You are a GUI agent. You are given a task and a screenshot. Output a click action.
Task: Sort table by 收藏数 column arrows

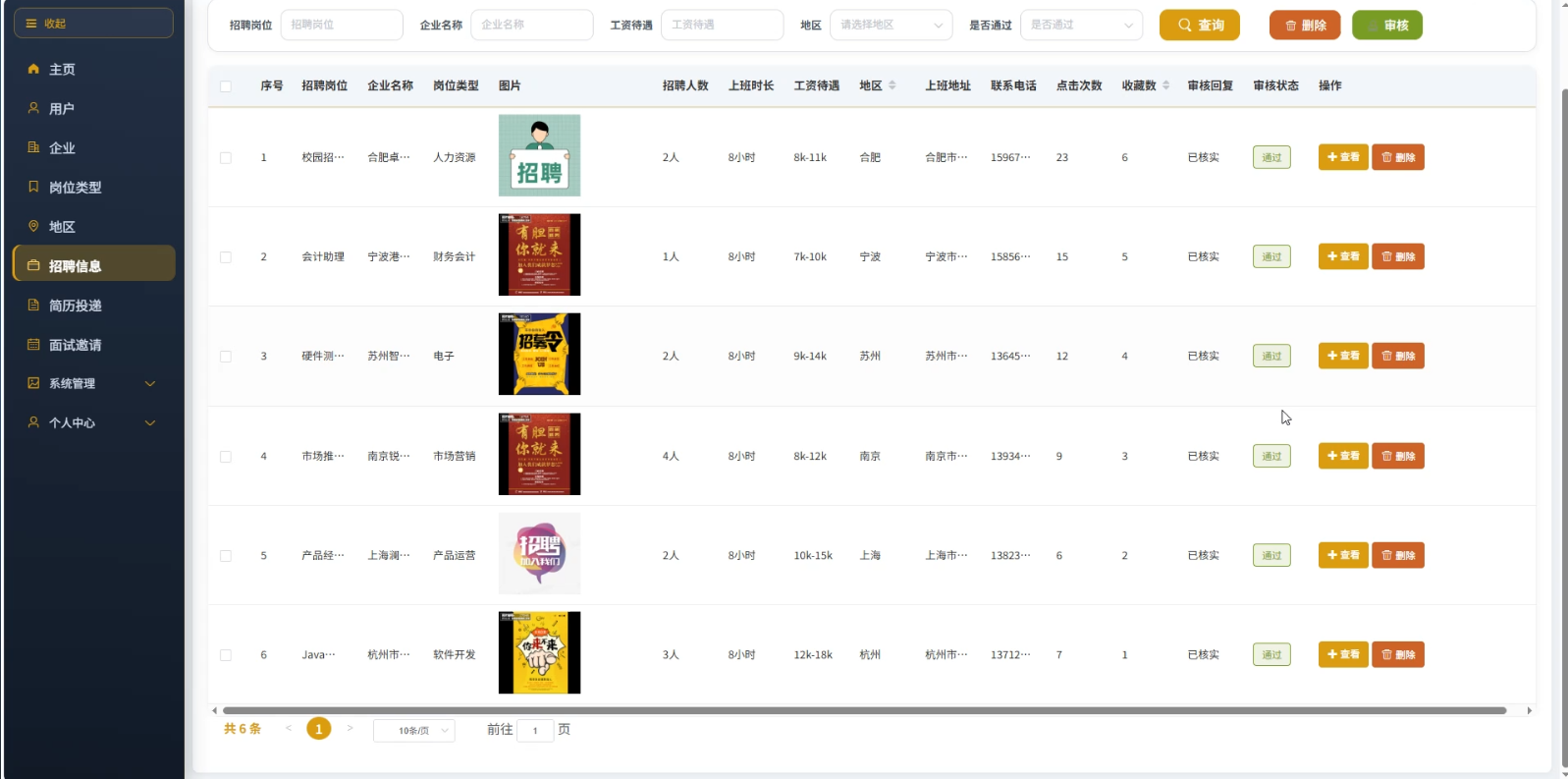[x=1166, y=85]
